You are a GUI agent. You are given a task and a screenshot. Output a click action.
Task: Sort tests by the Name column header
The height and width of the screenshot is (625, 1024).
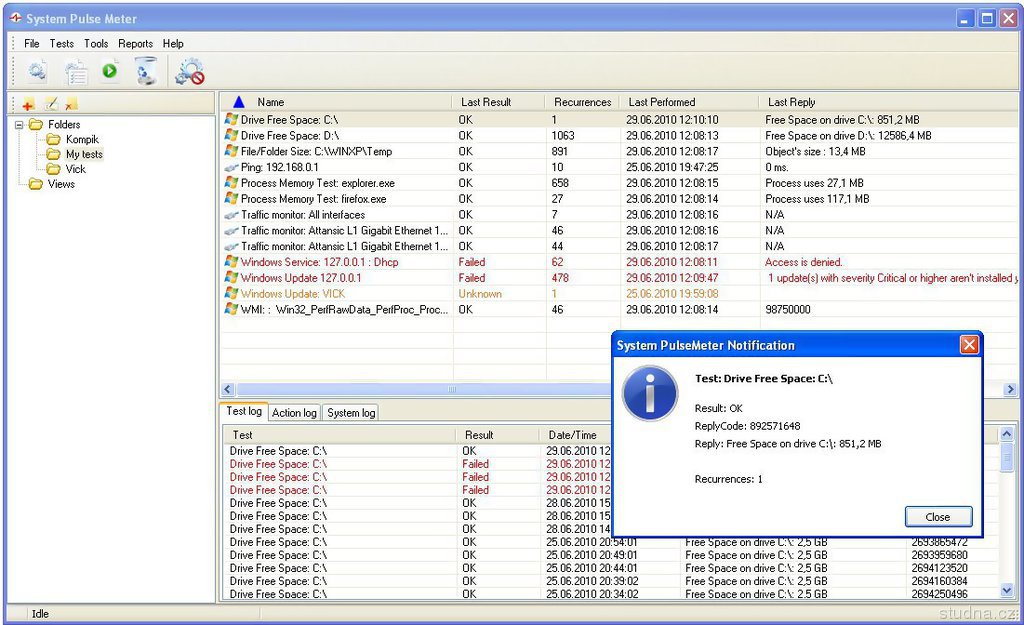coord(270,102)
